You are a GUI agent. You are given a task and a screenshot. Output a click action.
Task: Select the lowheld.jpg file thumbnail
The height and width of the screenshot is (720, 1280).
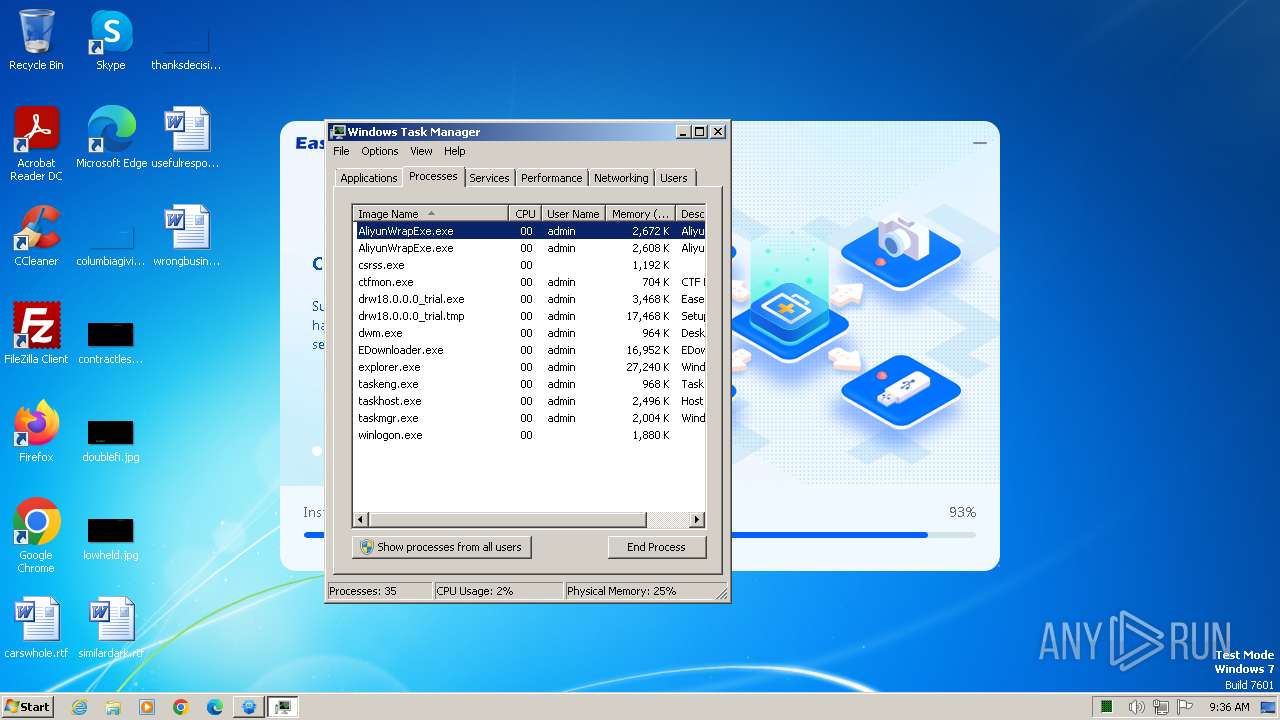111,539
